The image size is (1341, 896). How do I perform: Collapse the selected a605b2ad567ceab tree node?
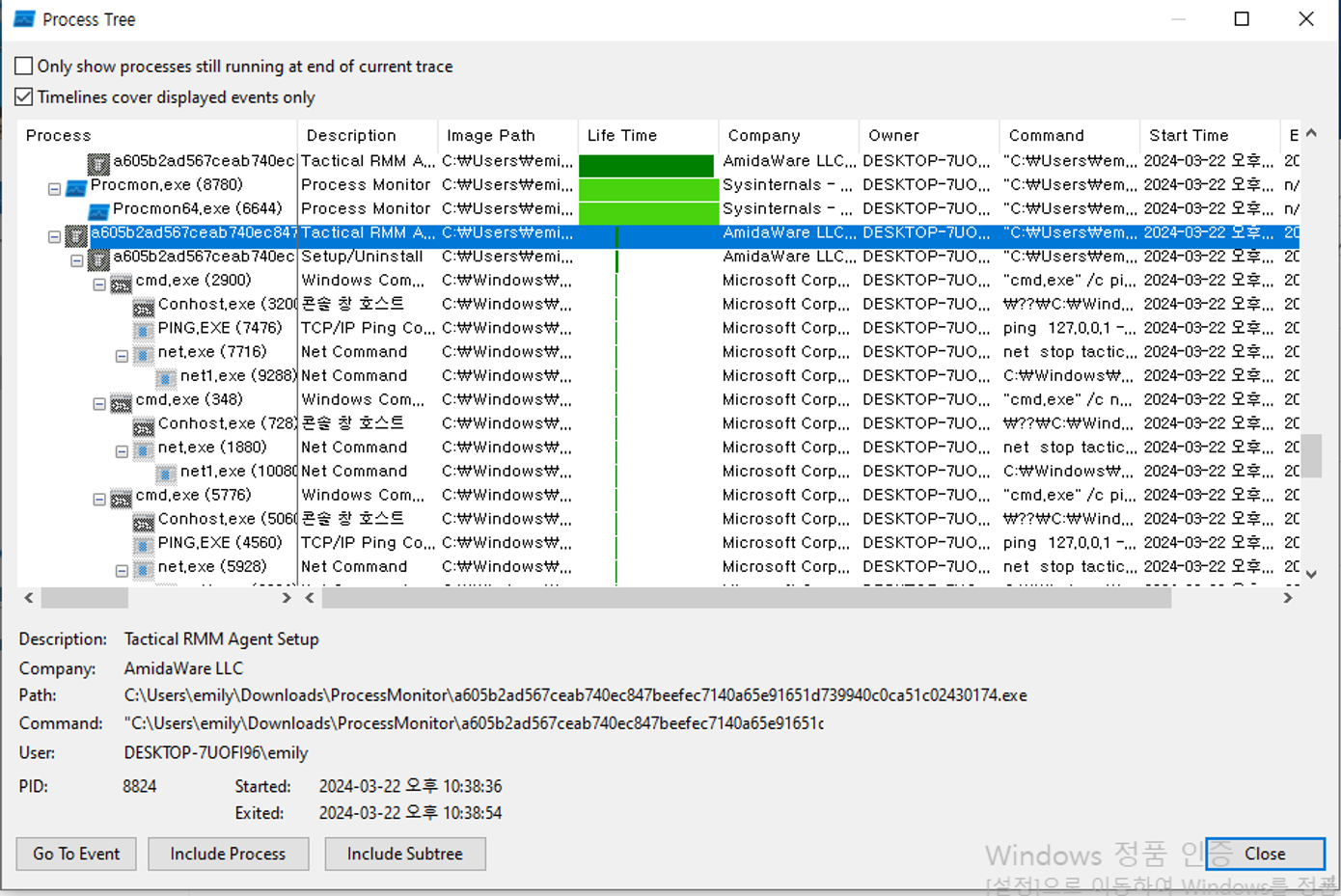coord(55,236)
